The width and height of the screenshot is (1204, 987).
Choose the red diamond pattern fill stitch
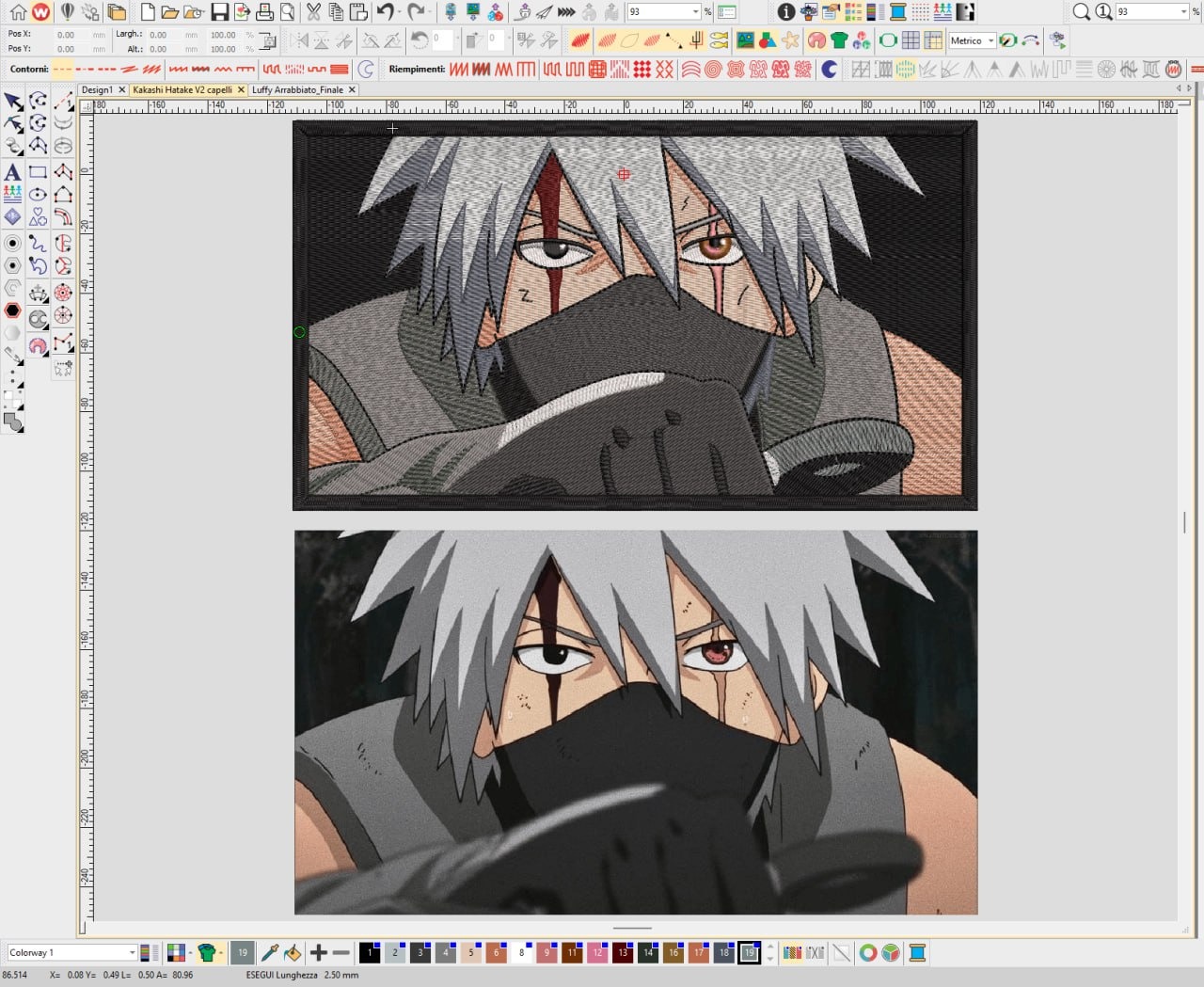642,69
